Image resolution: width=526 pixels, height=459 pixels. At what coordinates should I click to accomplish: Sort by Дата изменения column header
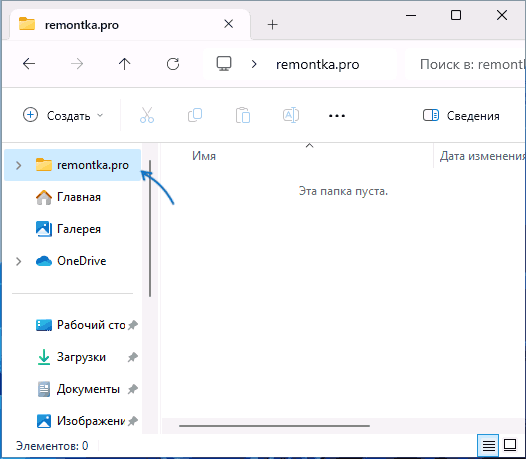pyautogui.click(x=480, y=156)
